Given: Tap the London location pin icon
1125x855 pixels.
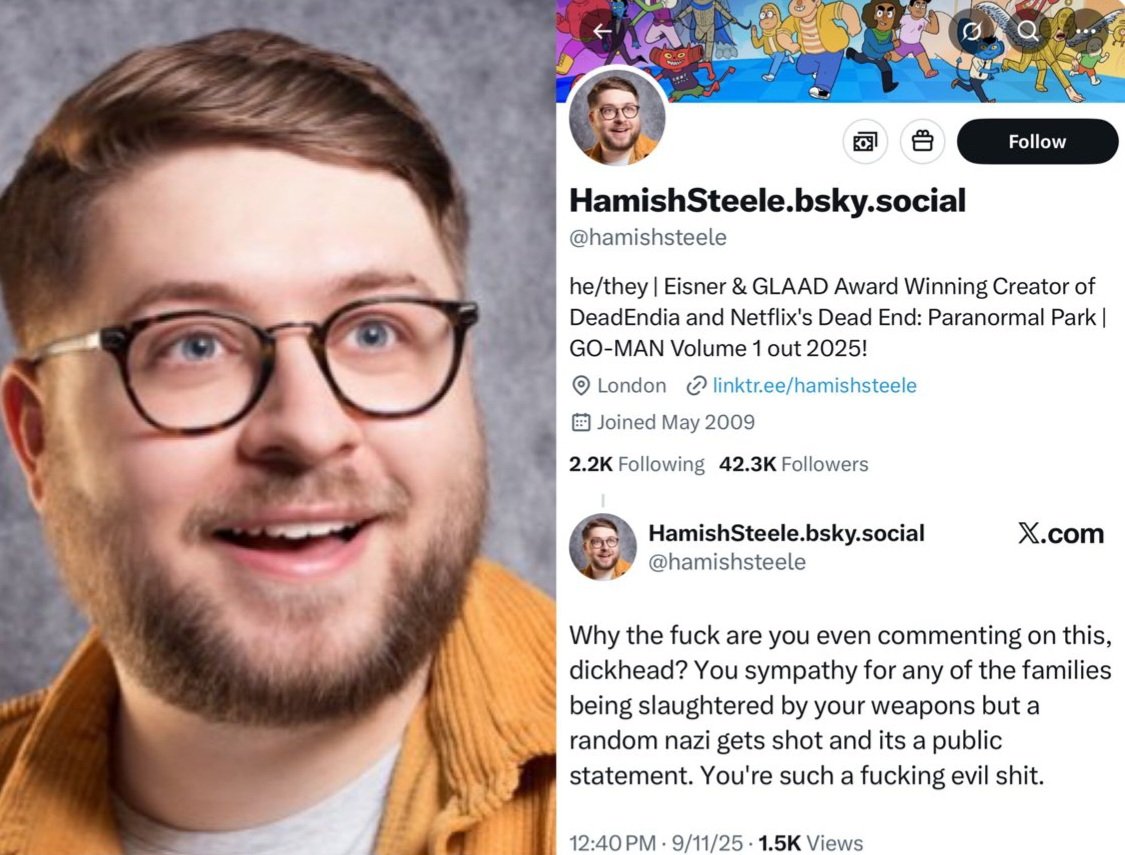Looking at the screenshot, I should pos(580,385).
